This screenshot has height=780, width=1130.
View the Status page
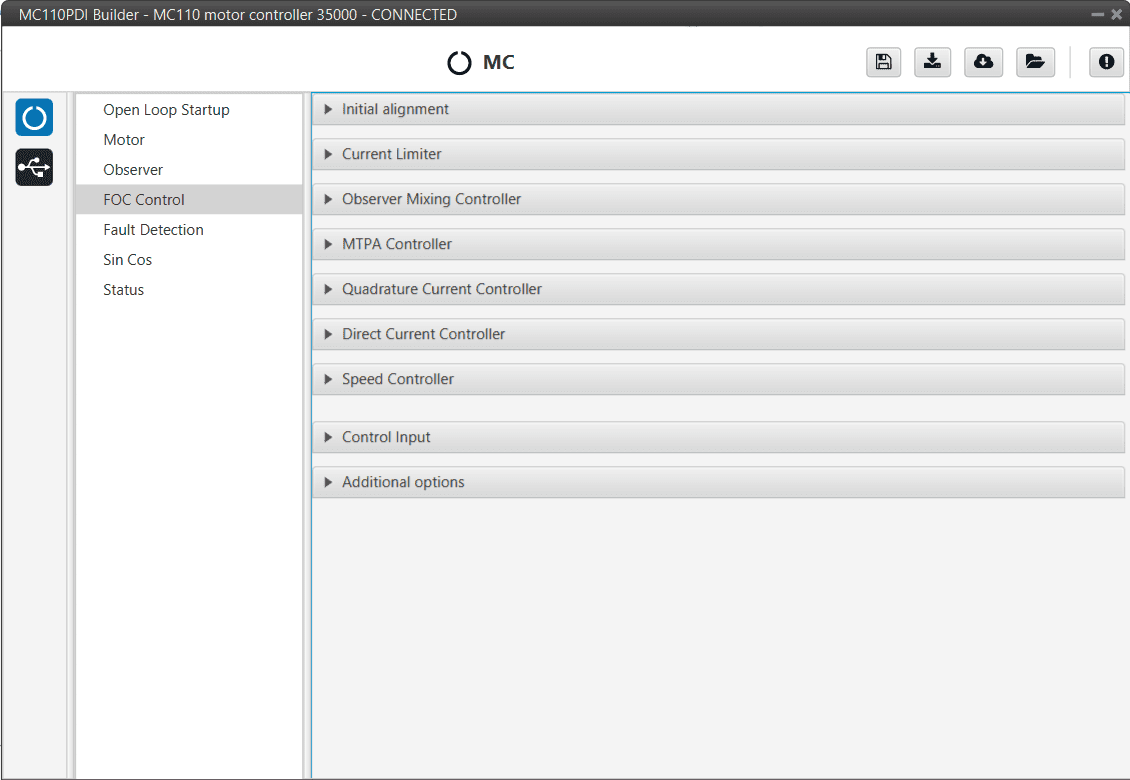click(189, 290)
